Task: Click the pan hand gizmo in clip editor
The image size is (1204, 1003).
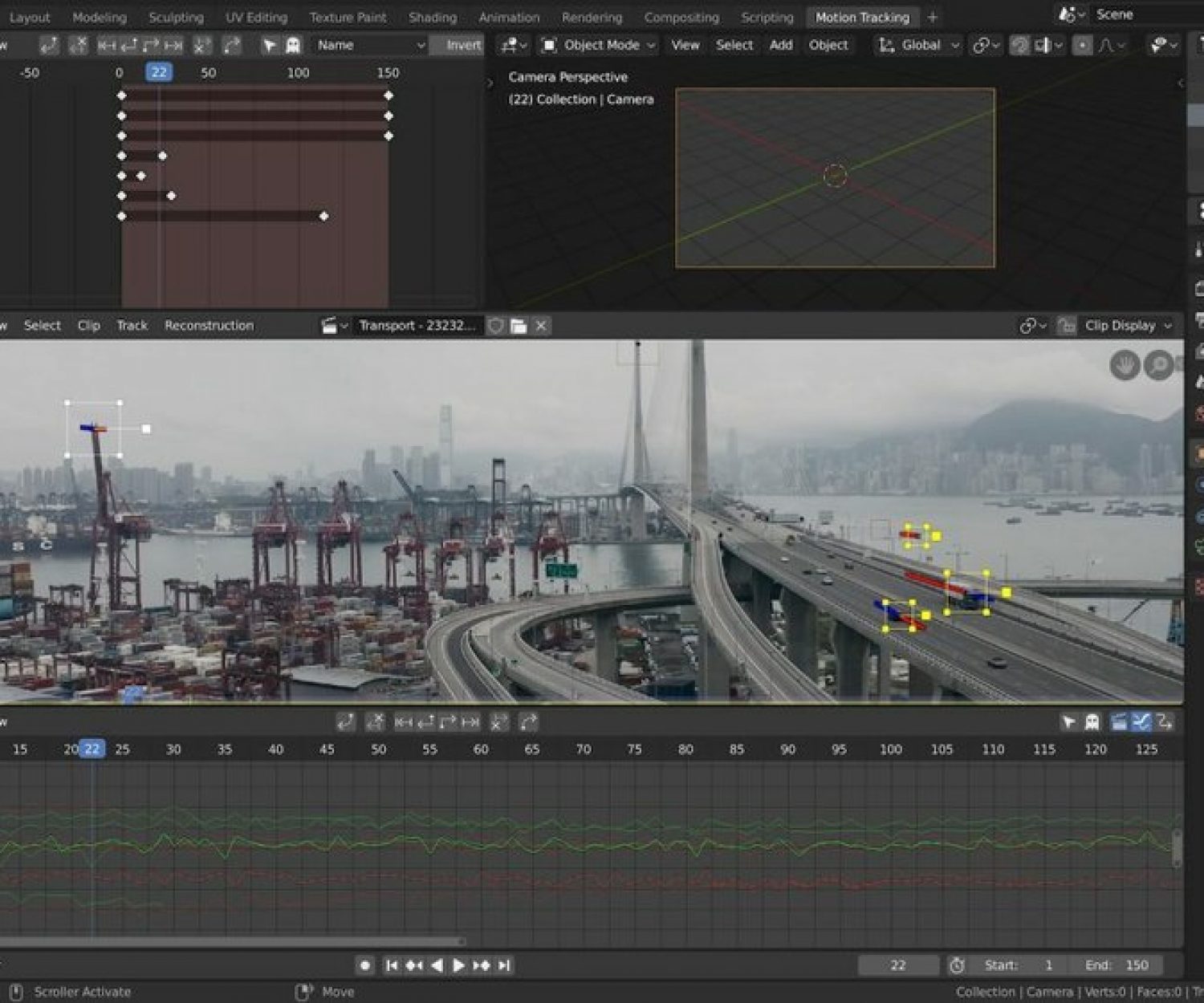Action: (x=1125, y=366)
